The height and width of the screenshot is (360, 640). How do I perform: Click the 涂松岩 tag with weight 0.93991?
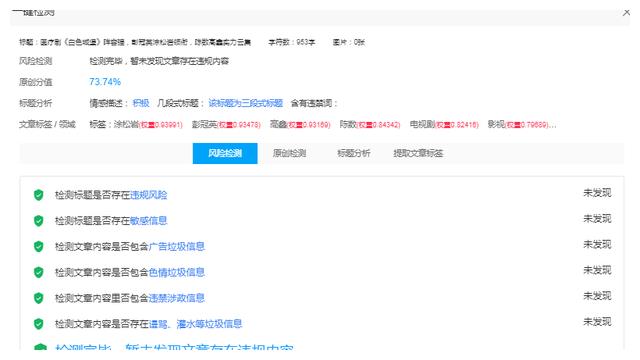pyautogui.click(x=148, y=124)
